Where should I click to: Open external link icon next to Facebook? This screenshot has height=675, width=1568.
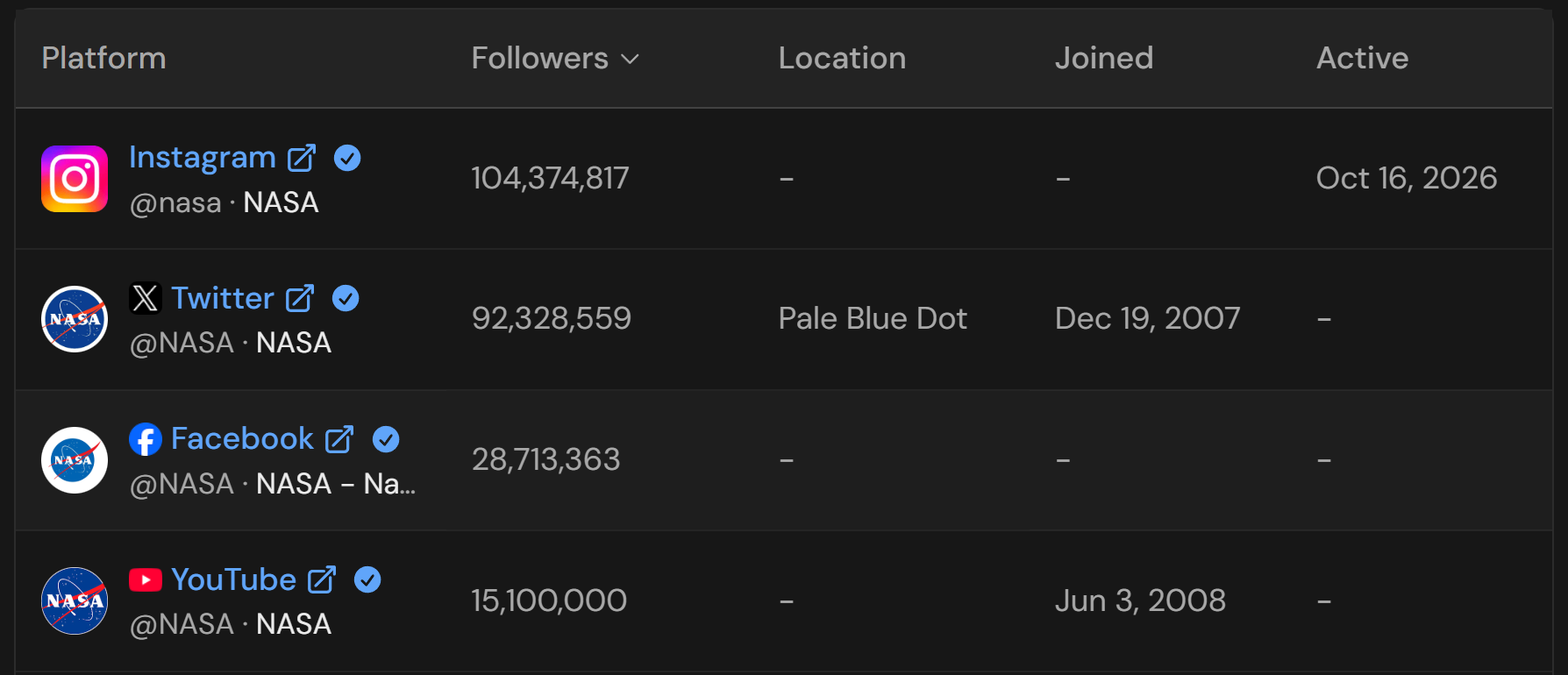coord(339,439)
